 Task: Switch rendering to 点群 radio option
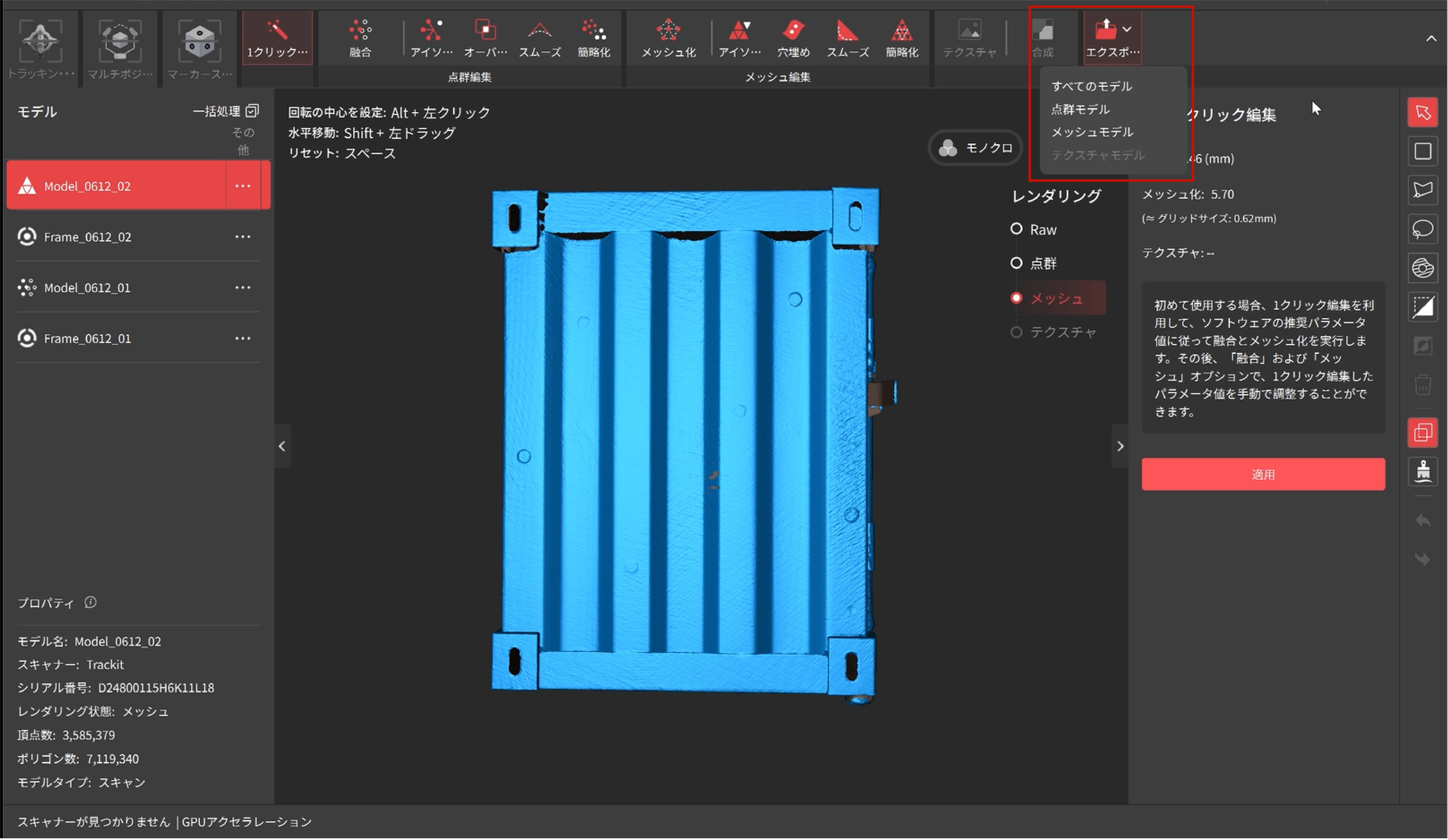(1016, 263)
